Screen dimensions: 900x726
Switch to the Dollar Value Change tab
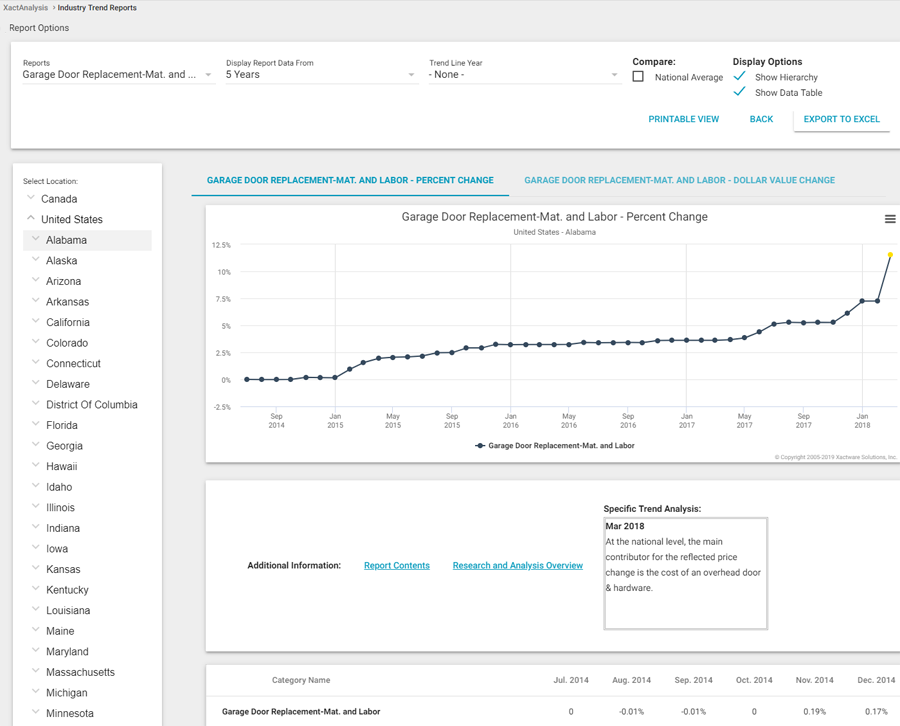point(679,181)
